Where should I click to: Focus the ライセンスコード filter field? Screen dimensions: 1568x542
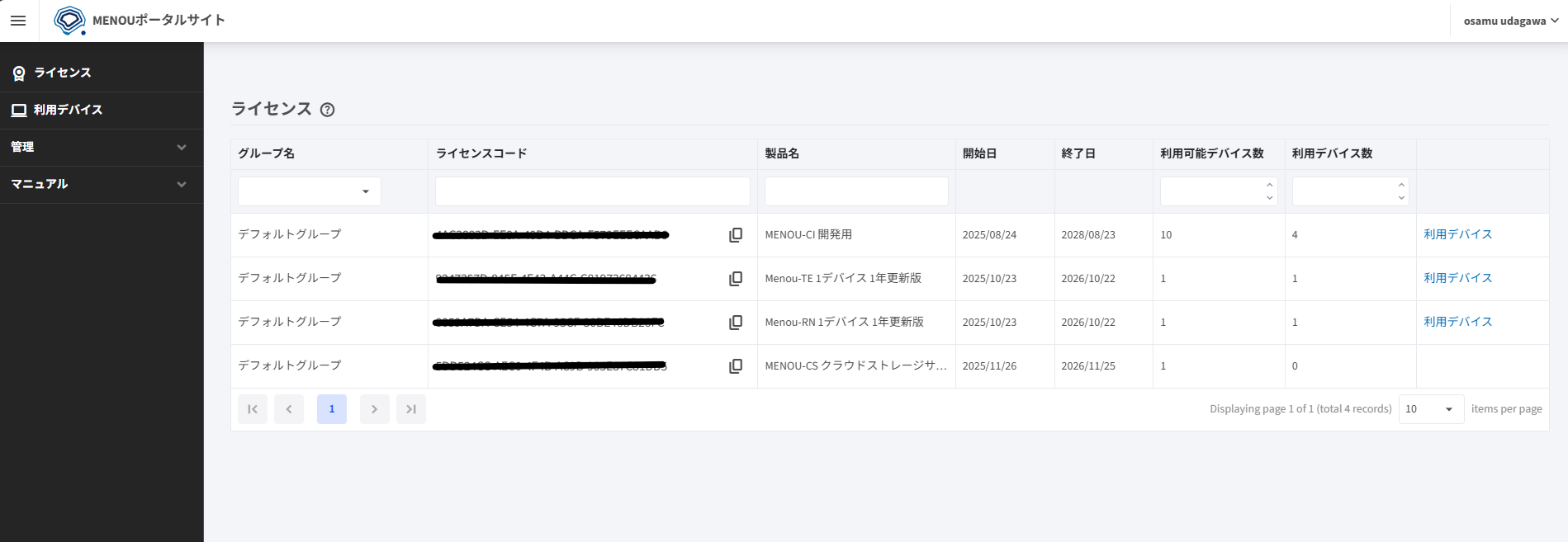click(x=592, y=191)
